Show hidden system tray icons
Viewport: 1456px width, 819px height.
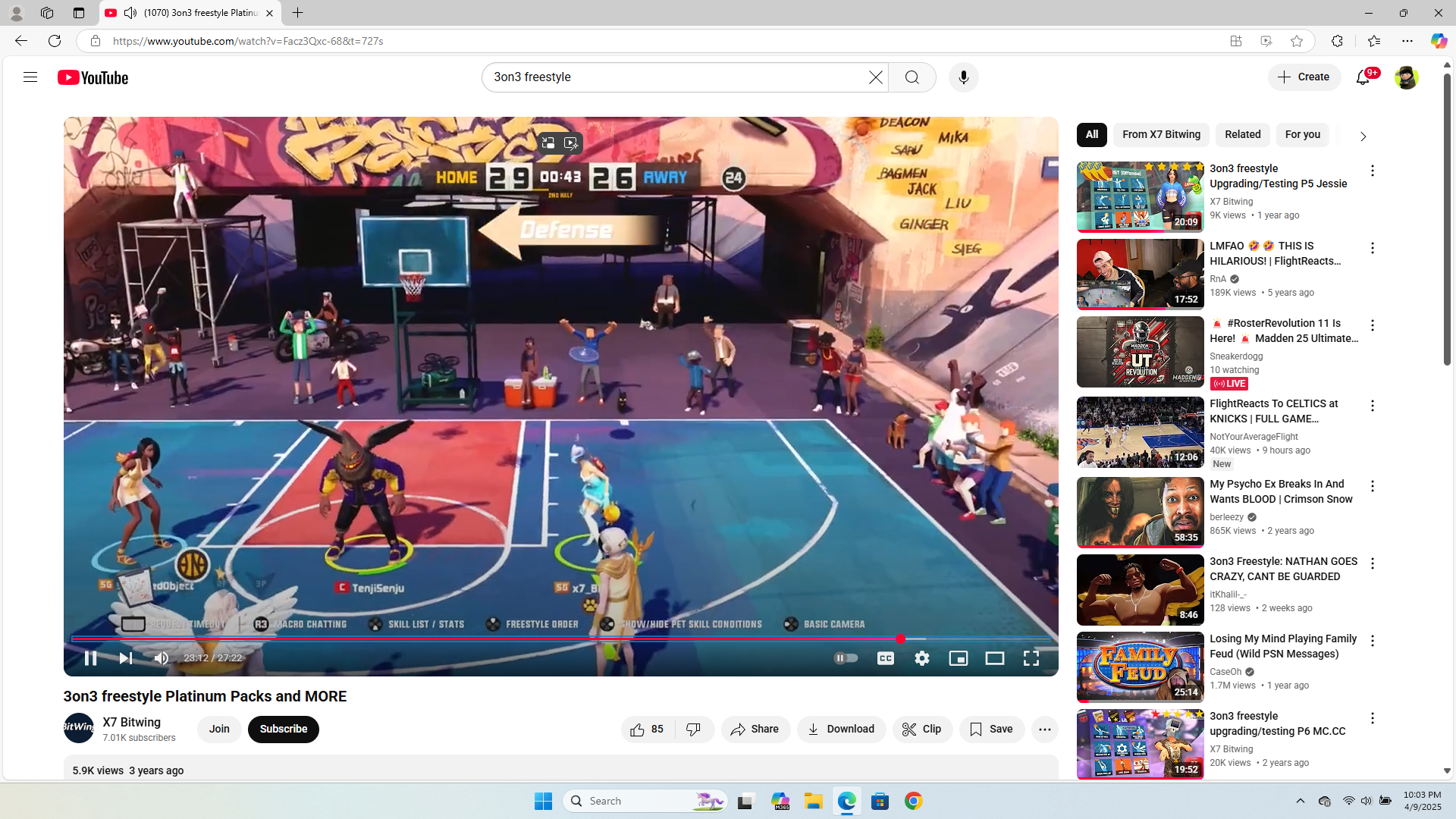point(1301,801)
